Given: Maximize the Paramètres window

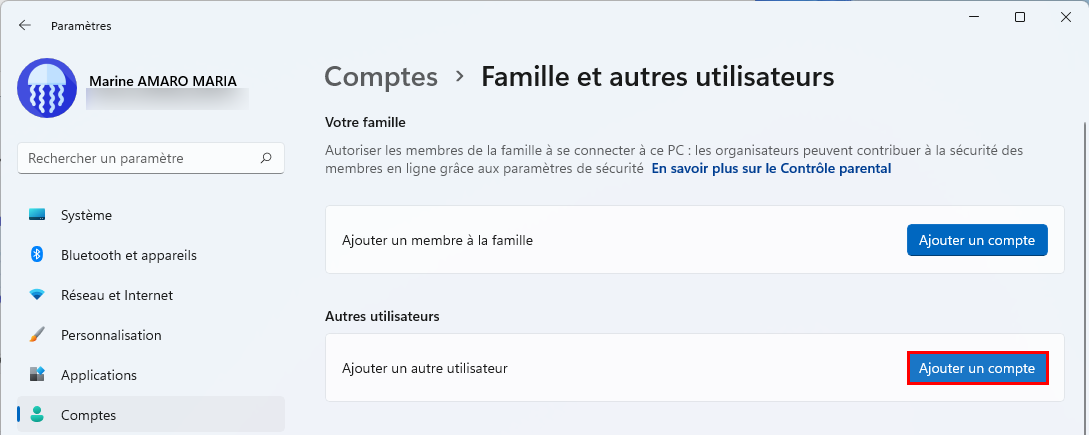Looking at the screenshot, I should (1020, 17).
